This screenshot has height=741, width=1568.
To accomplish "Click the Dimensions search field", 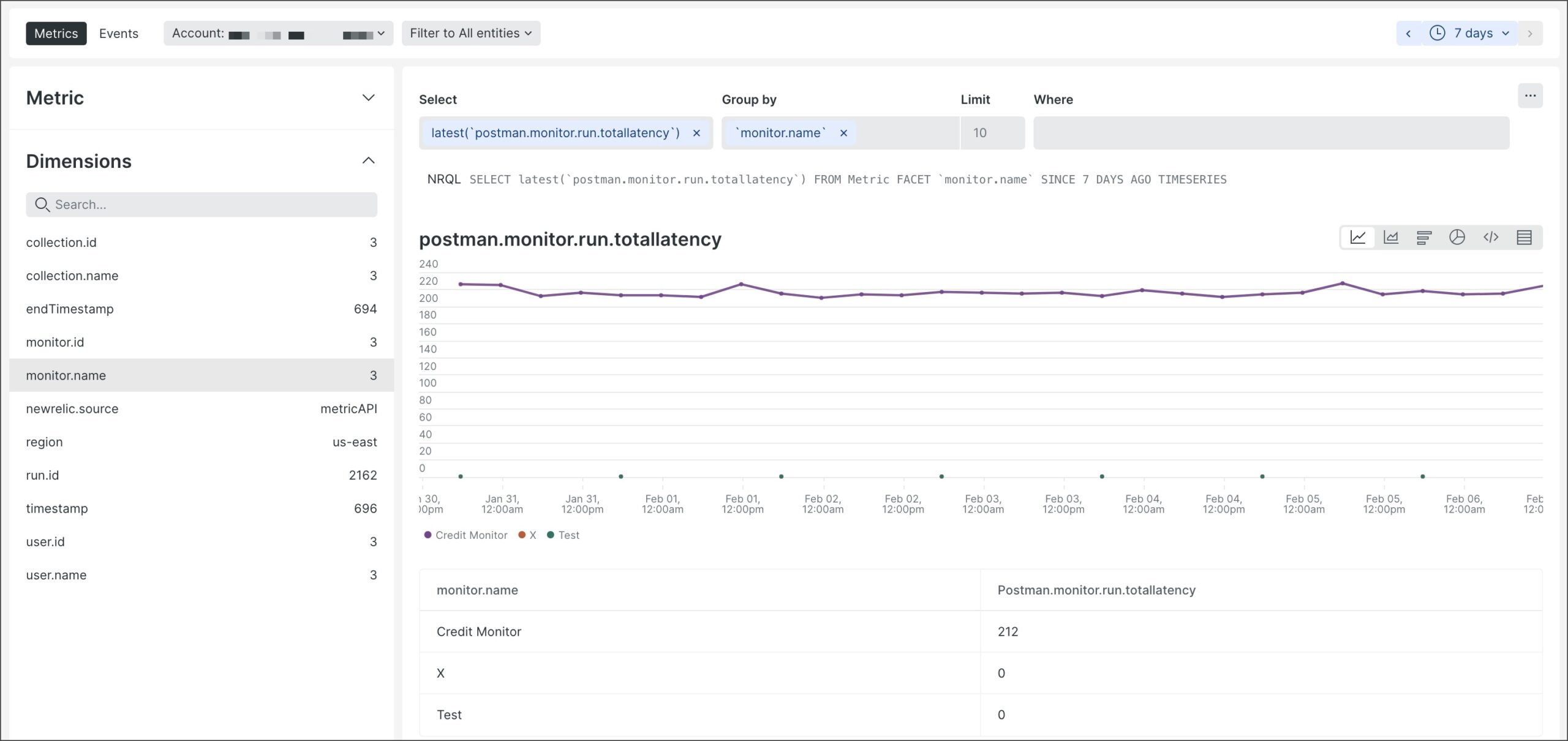I will coord(202,205).
